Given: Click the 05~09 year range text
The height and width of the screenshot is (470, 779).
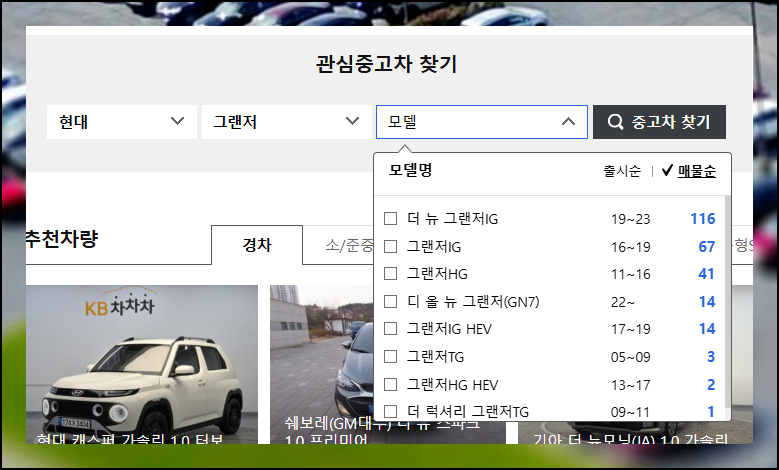Looking at the screenshot, I should tap(630, 357).
